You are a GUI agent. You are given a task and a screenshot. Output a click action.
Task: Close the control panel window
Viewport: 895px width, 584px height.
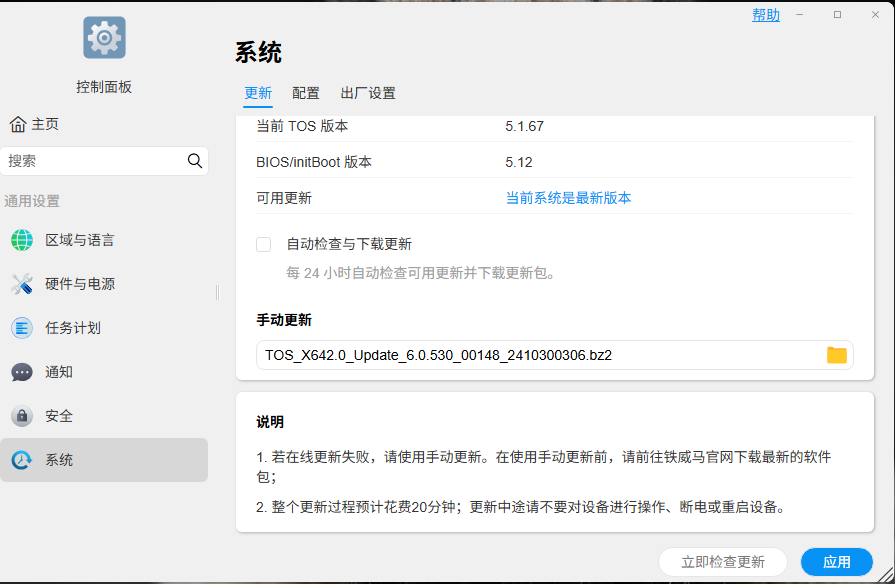coord(875,15)
